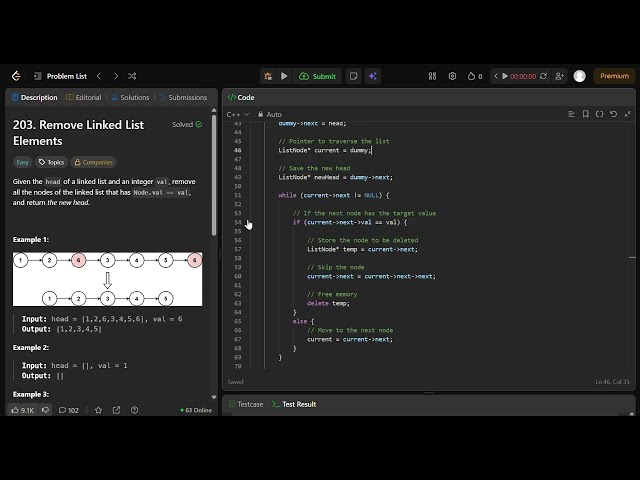Open the LeetCode home logo
The image size is (640, 480).
(x=16, y=76)
